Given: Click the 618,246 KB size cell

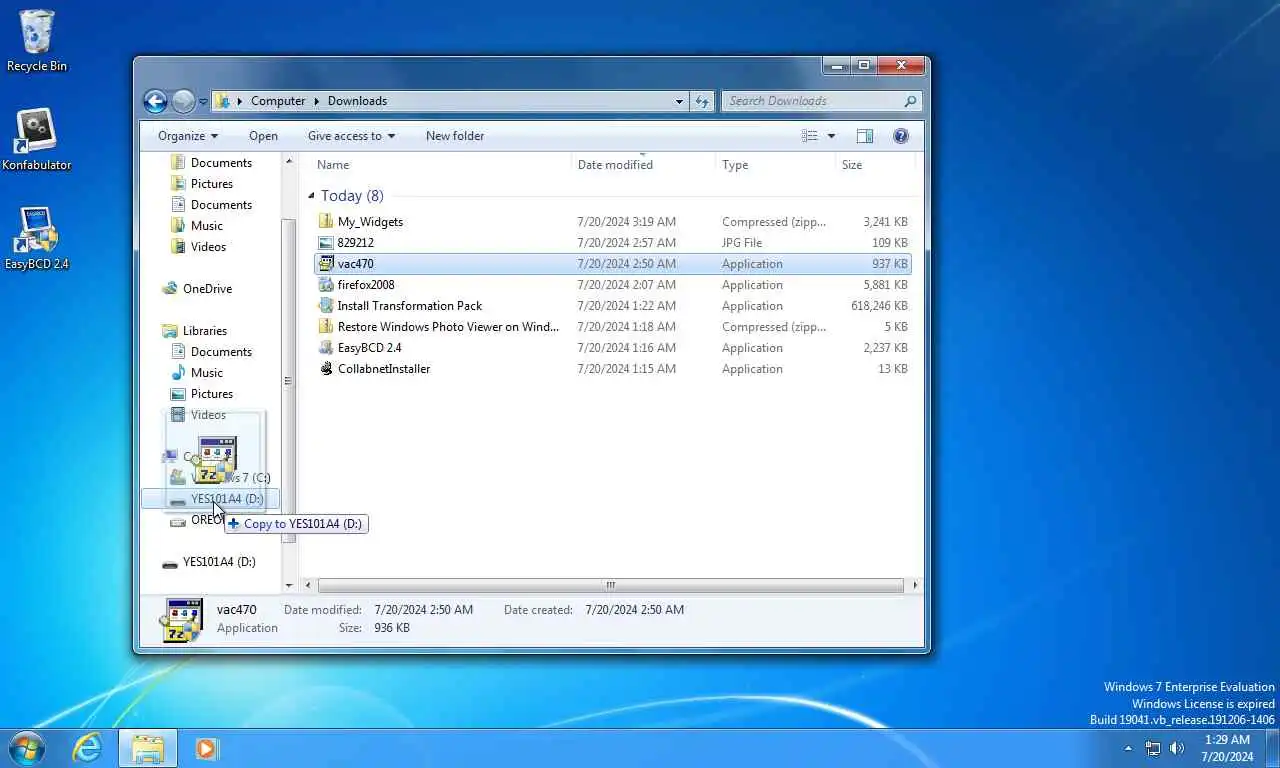Looking at the screenshot, I should (x=879, y=306).
